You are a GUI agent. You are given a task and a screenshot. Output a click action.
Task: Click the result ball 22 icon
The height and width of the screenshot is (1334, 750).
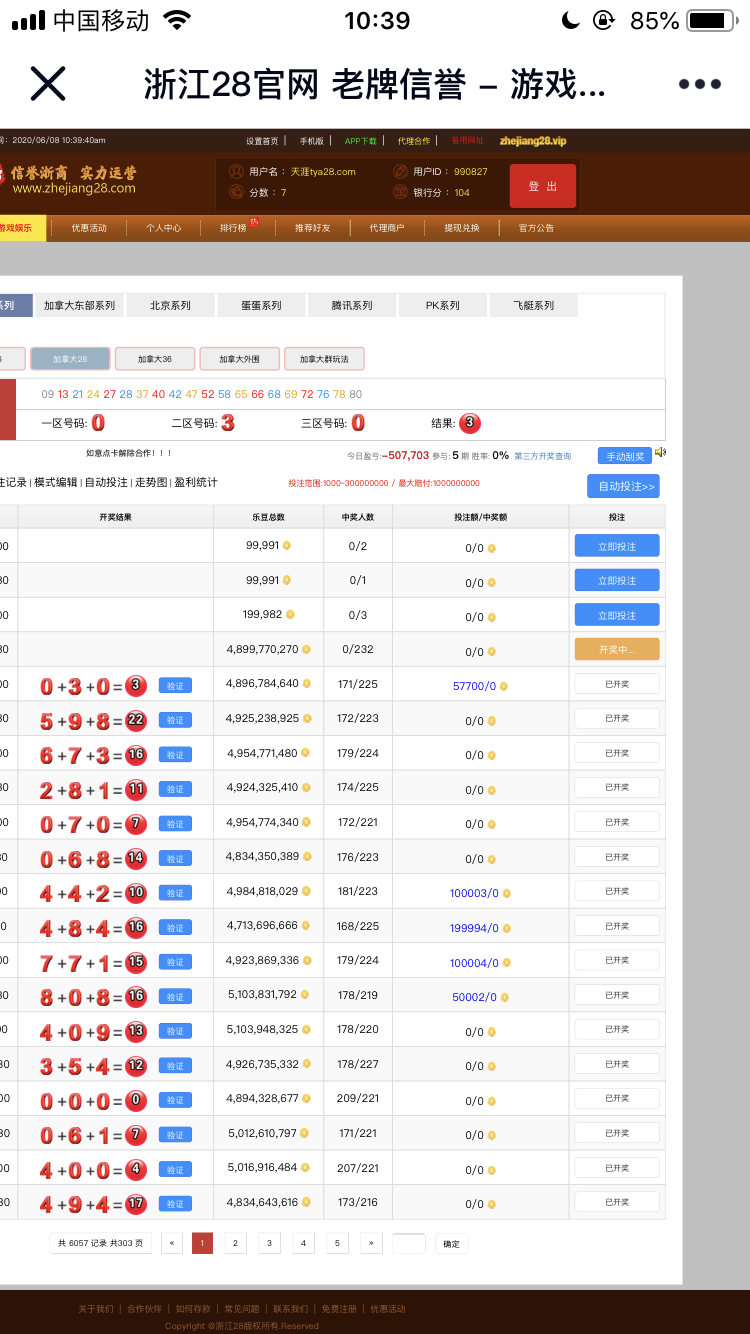click(137, 720)
